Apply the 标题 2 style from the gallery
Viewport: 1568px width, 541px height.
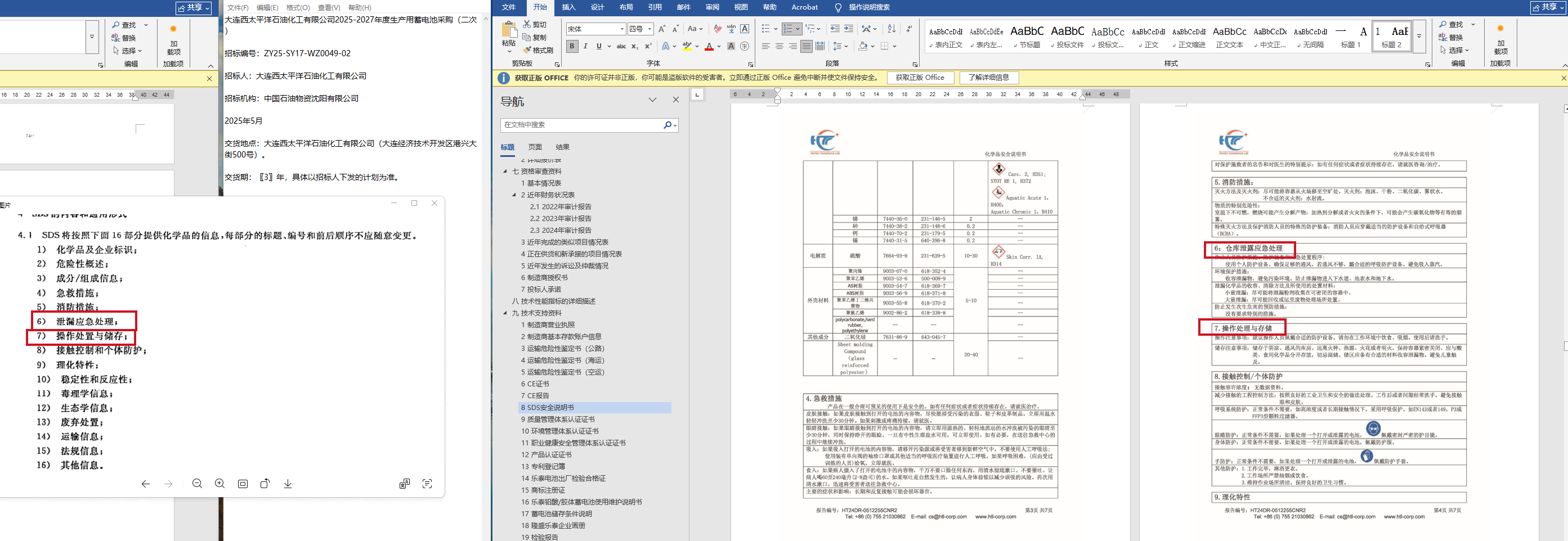(1391, 36)
